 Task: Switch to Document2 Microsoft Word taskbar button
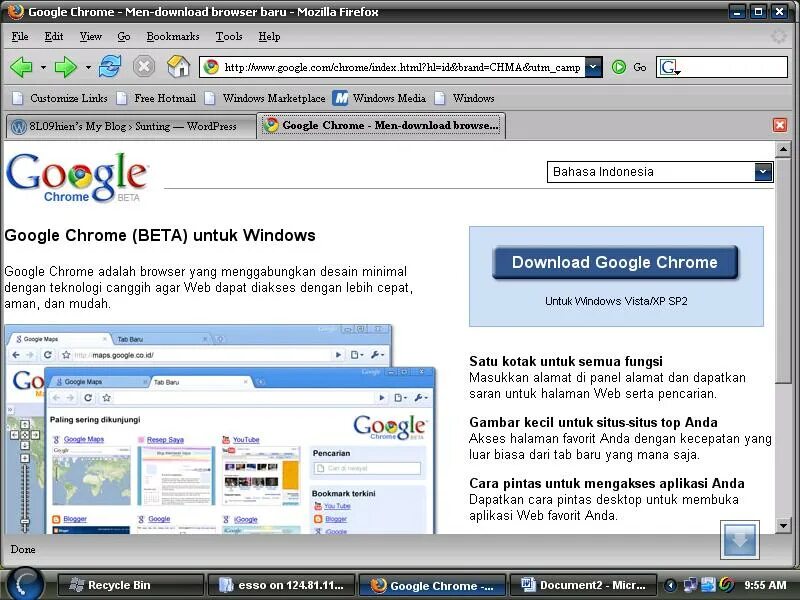582,585
